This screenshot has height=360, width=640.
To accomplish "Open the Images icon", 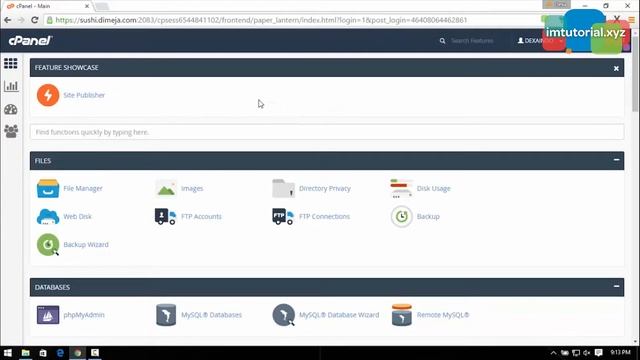I will [166, 189].
